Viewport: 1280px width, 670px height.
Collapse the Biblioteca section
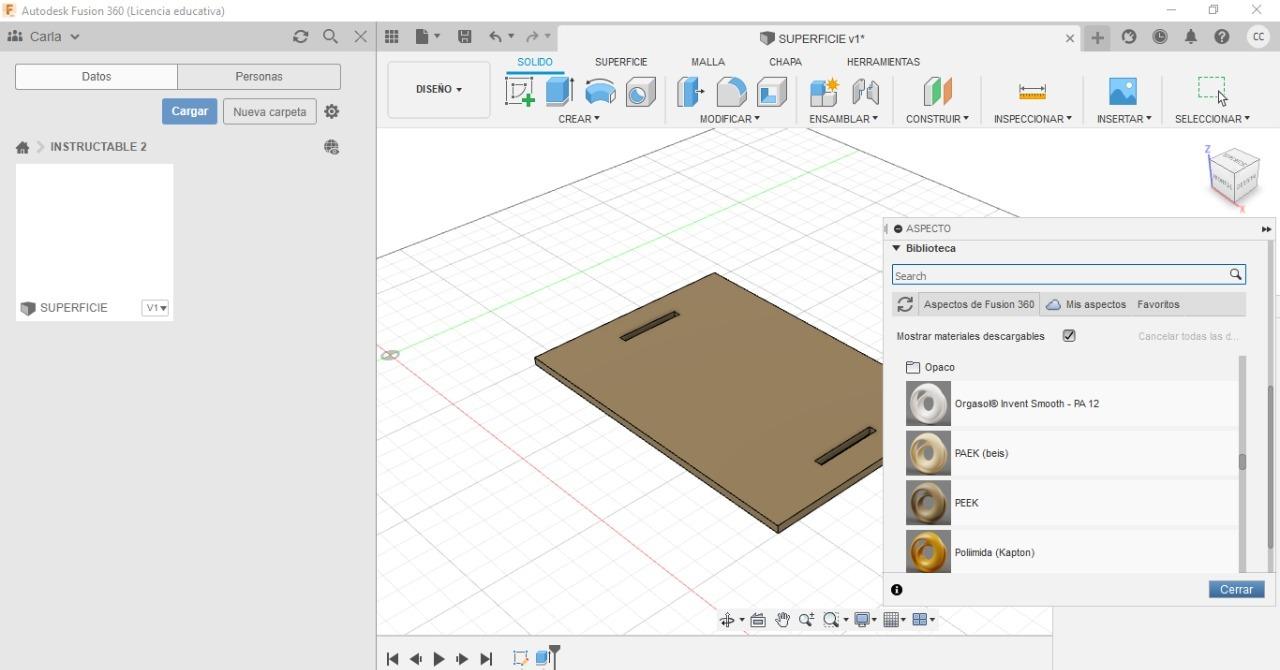point(897,248)
